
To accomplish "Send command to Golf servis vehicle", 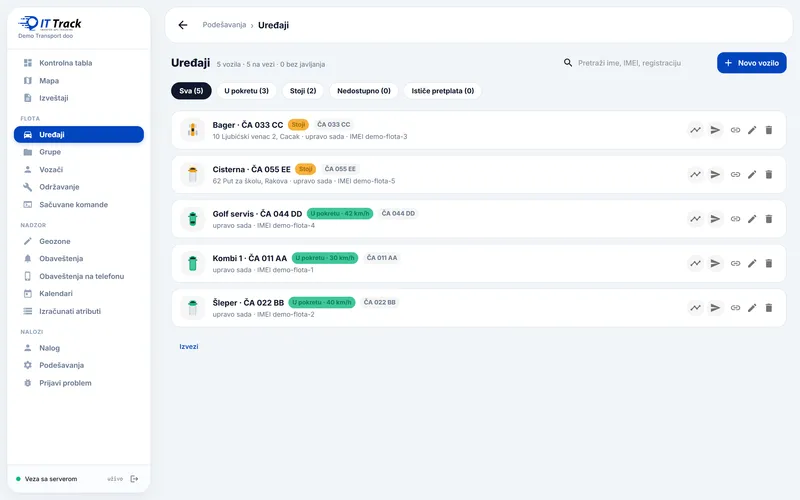I will [x=715, y=219].
